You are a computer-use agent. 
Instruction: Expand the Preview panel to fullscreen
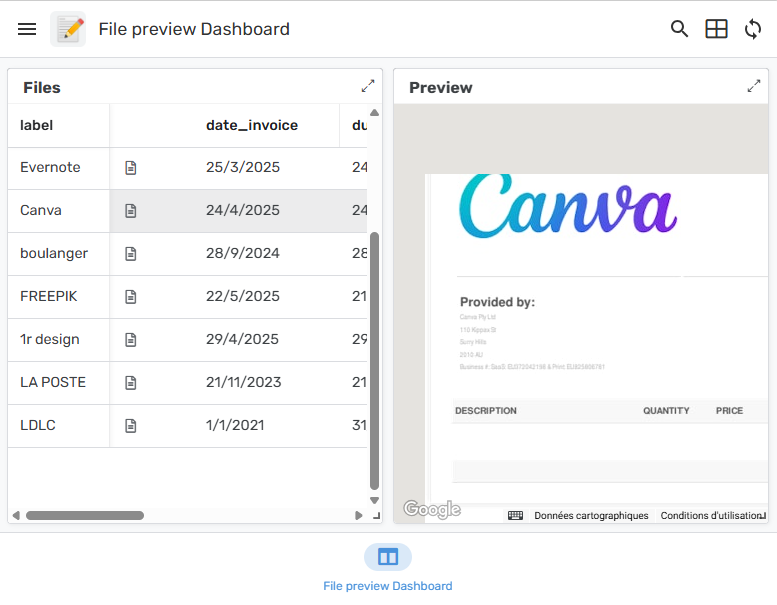pos(754,86)
